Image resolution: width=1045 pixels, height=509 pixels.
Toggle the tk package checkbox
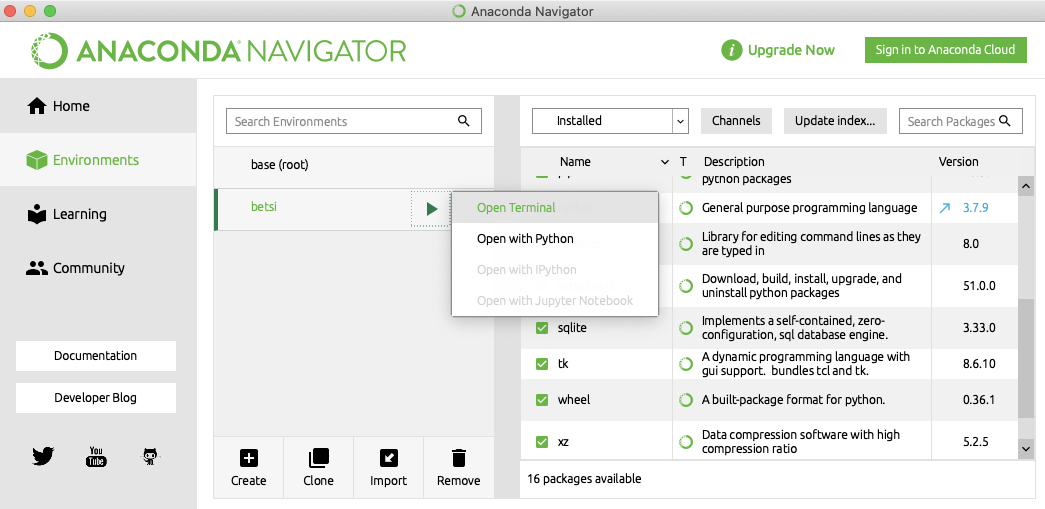click(542, 364)
